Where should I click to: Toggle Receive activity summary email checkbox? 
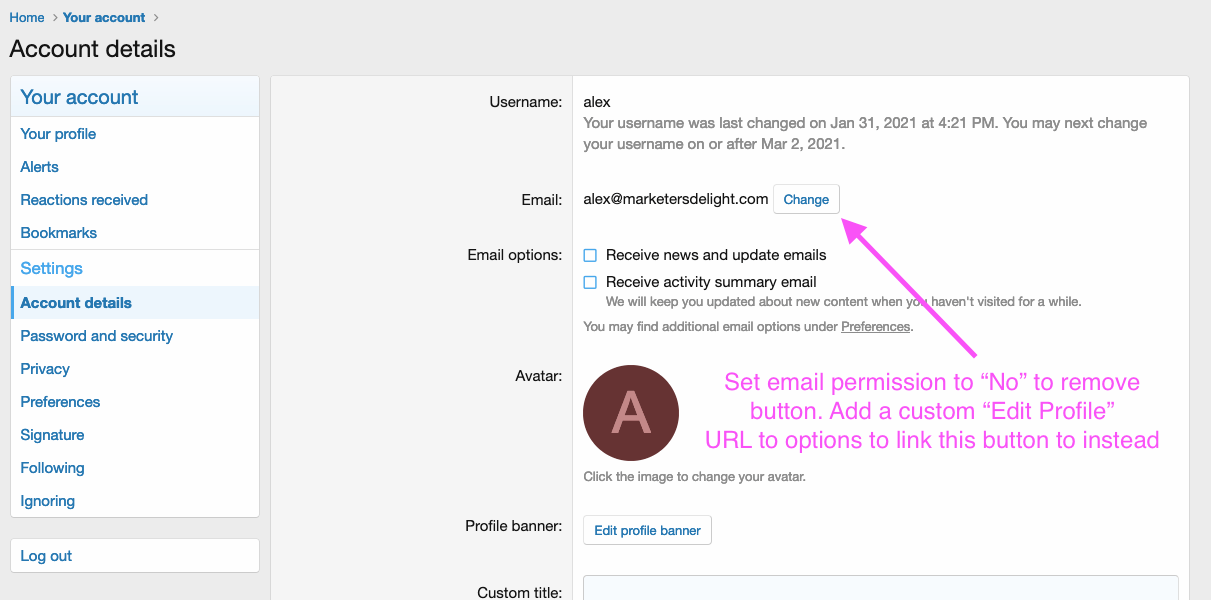(x=590, y=282)
